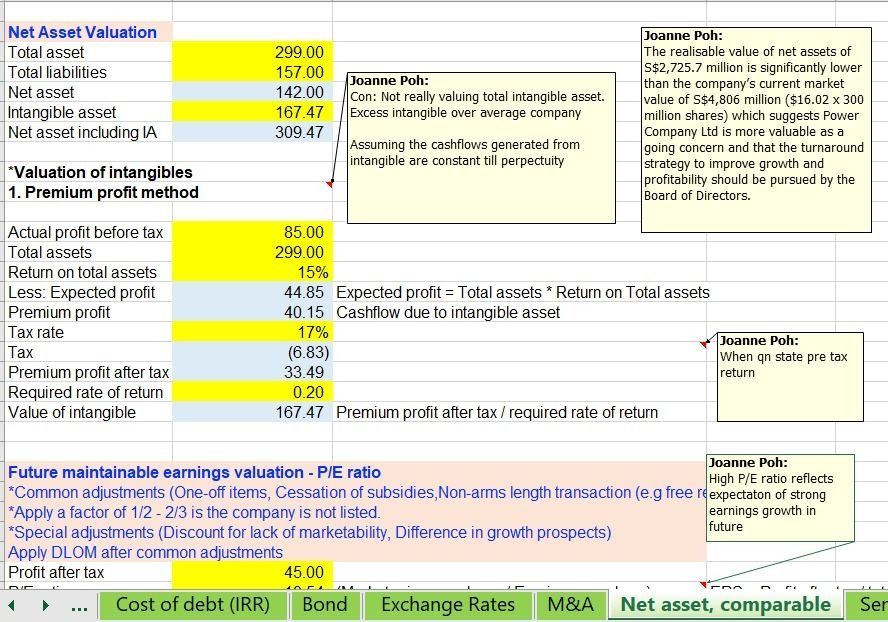Screen dimensions: 888x622
Task: Open the Exchange Rates sheet tab
Action: click(x=448, y=604)
